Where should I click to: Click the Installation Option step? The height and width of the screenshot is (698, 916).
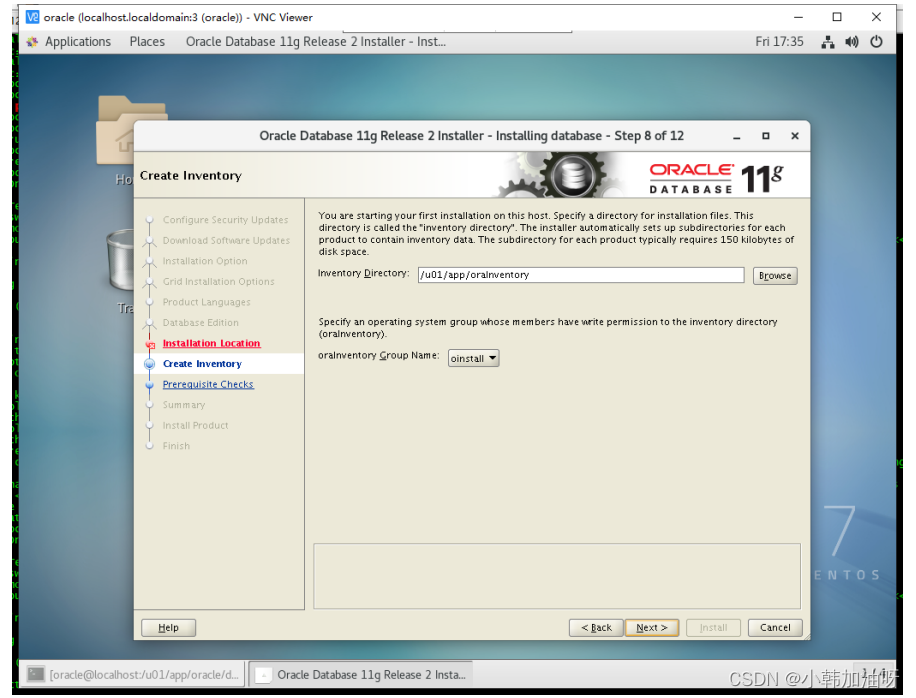[x=205, y=261]
